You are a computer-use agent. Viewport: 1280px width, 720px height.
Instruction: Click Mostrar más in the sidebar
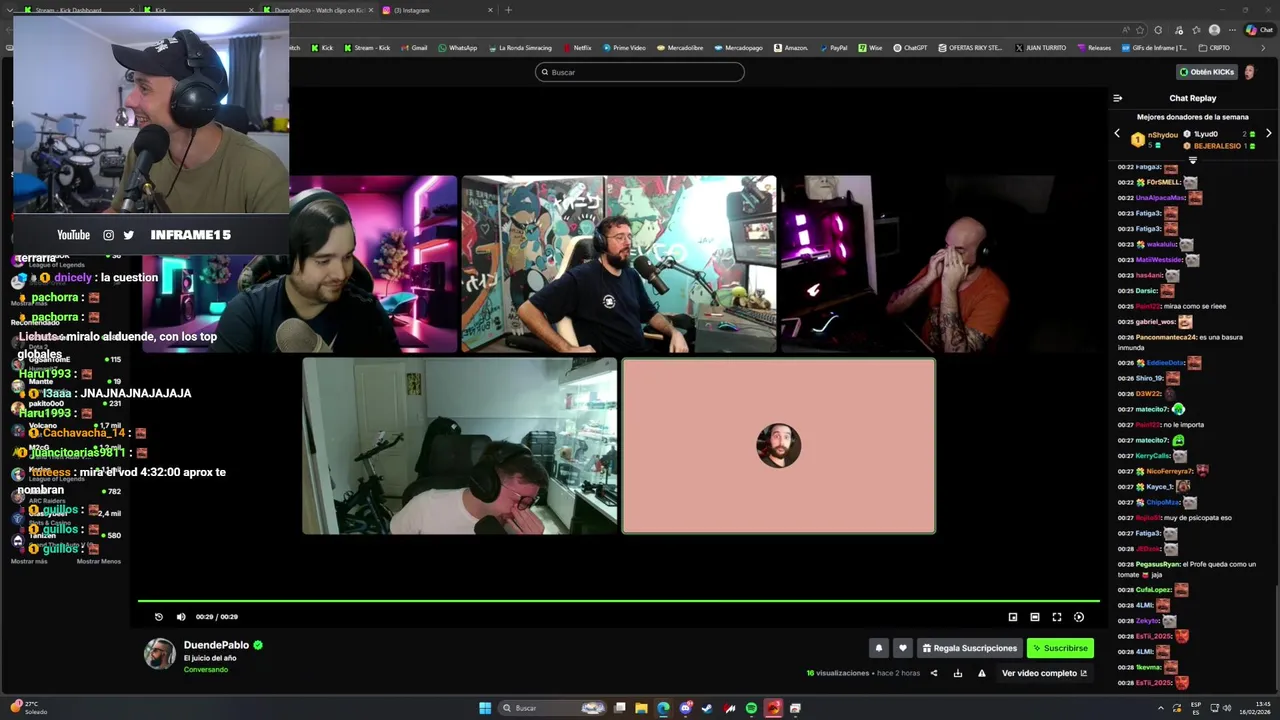coord(29,561)
